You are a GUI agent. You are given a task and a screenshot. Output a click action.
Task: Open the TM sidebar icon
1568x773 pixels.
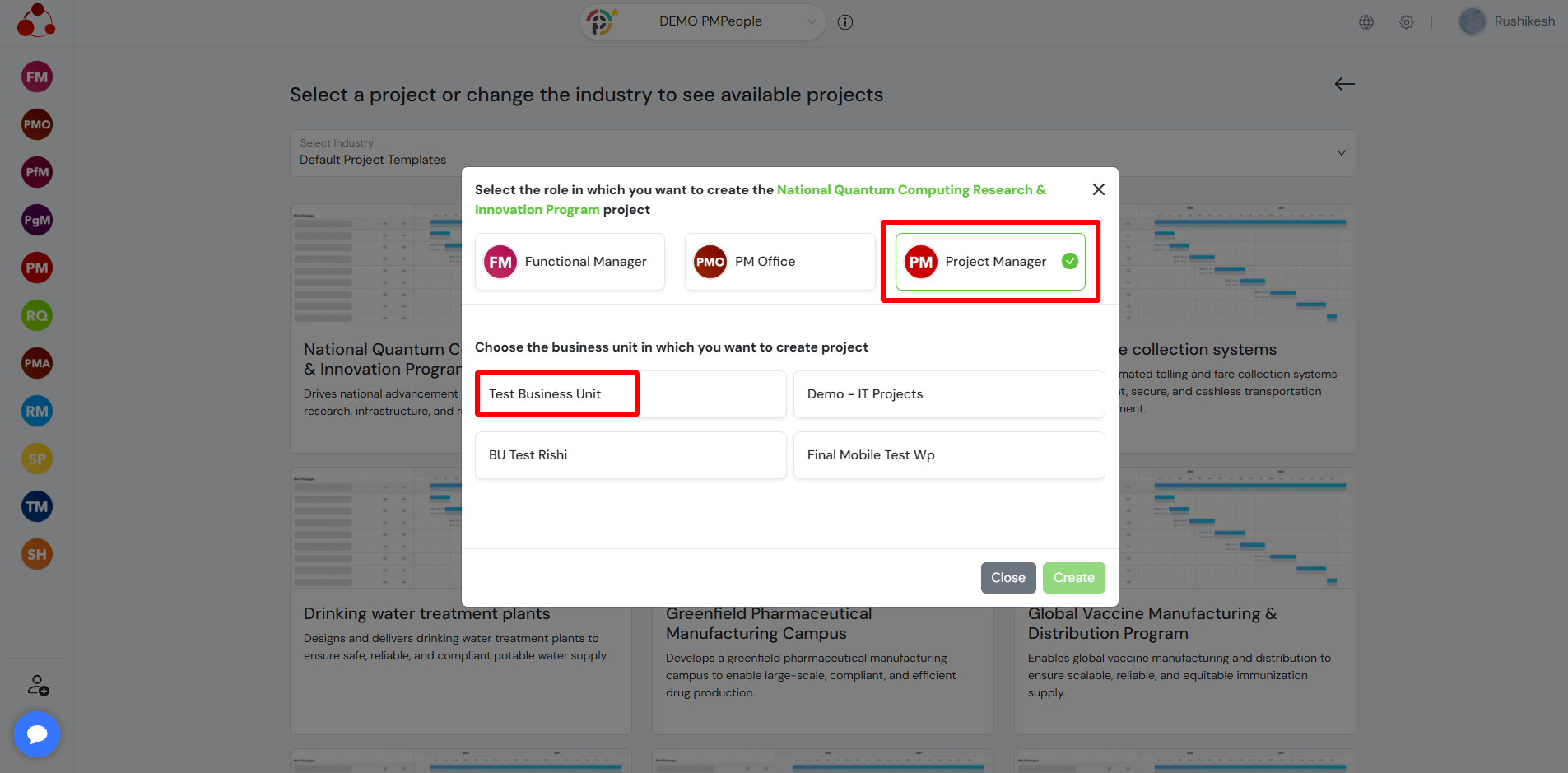click(x=37, y=507)
